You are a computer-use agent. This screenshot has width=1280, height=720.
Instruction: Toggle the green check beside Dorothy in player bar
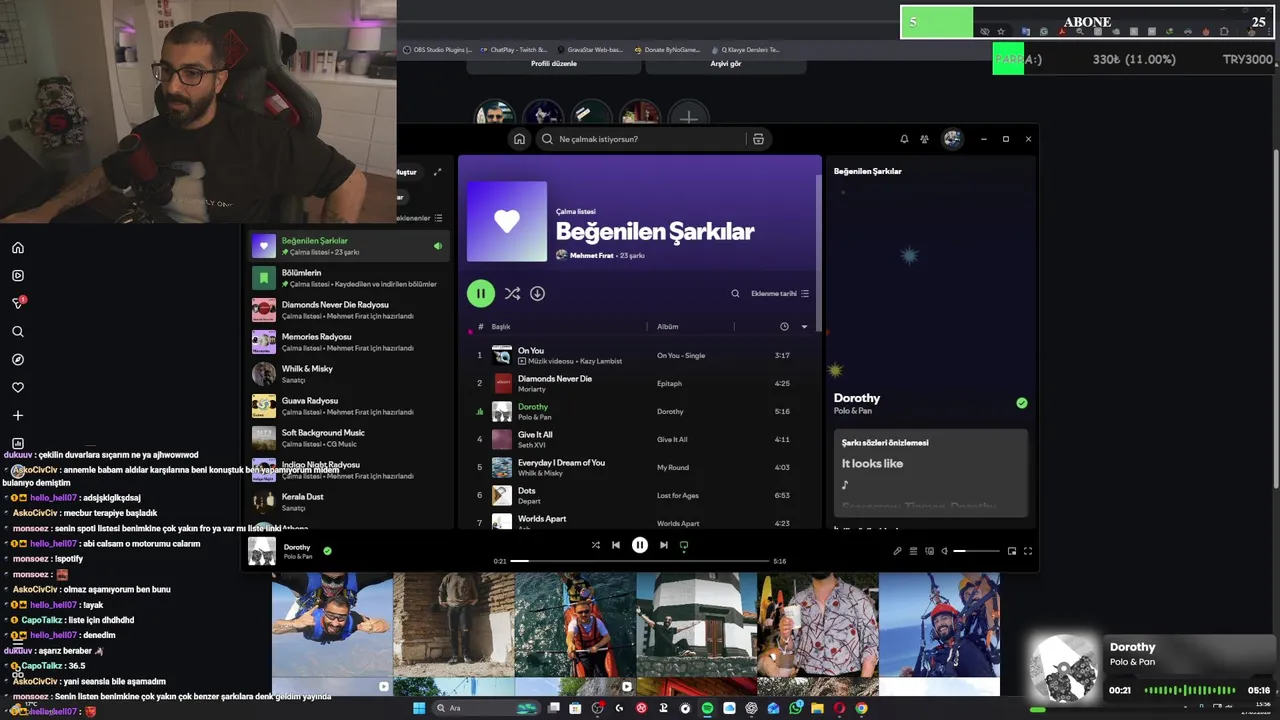[x=327, y=550]
